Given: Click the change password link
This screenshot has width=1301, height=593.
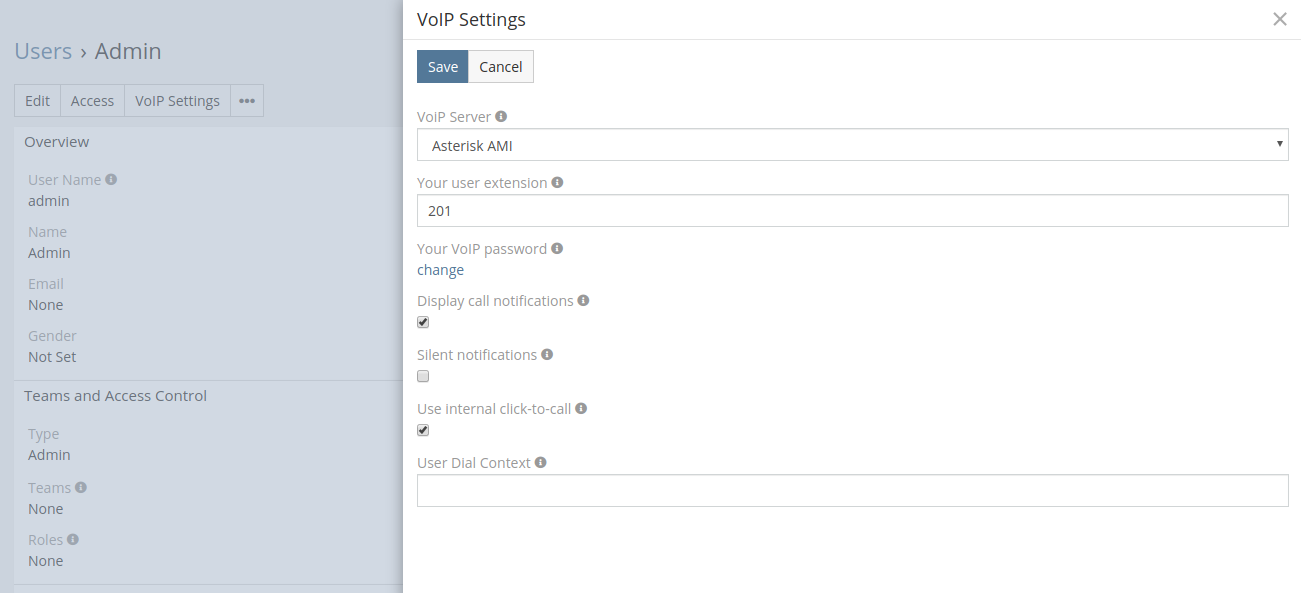Looking at the screenshot, I should pos(440,269).
